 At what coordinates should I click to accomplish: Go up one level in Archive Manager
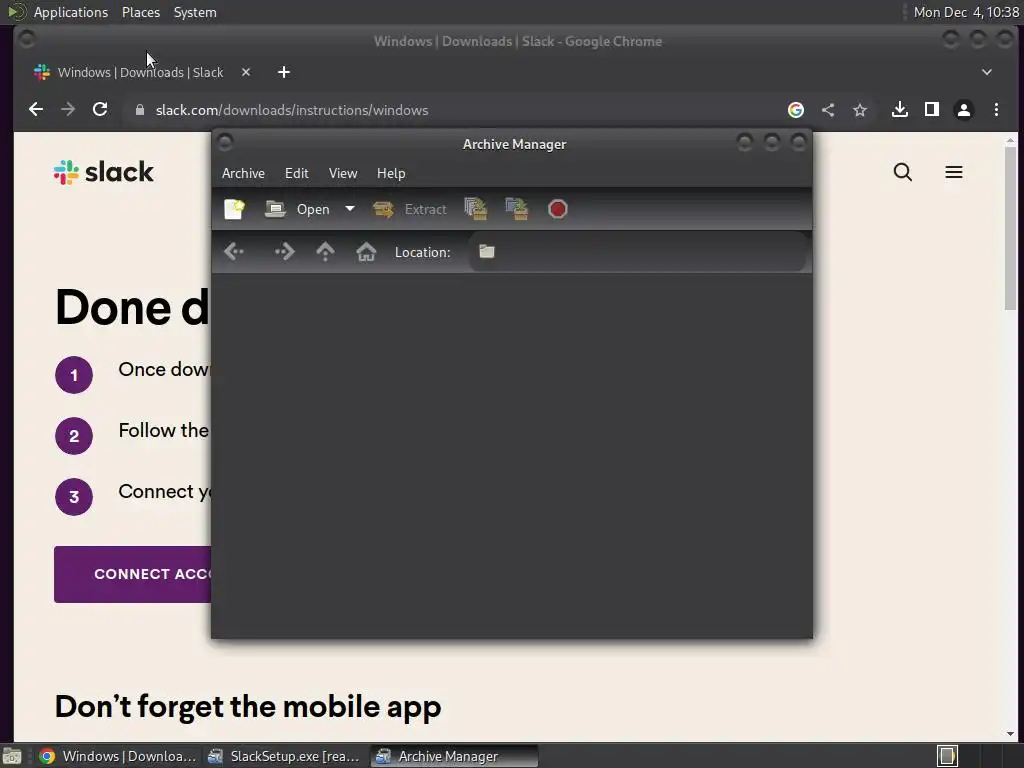point(325,252)
